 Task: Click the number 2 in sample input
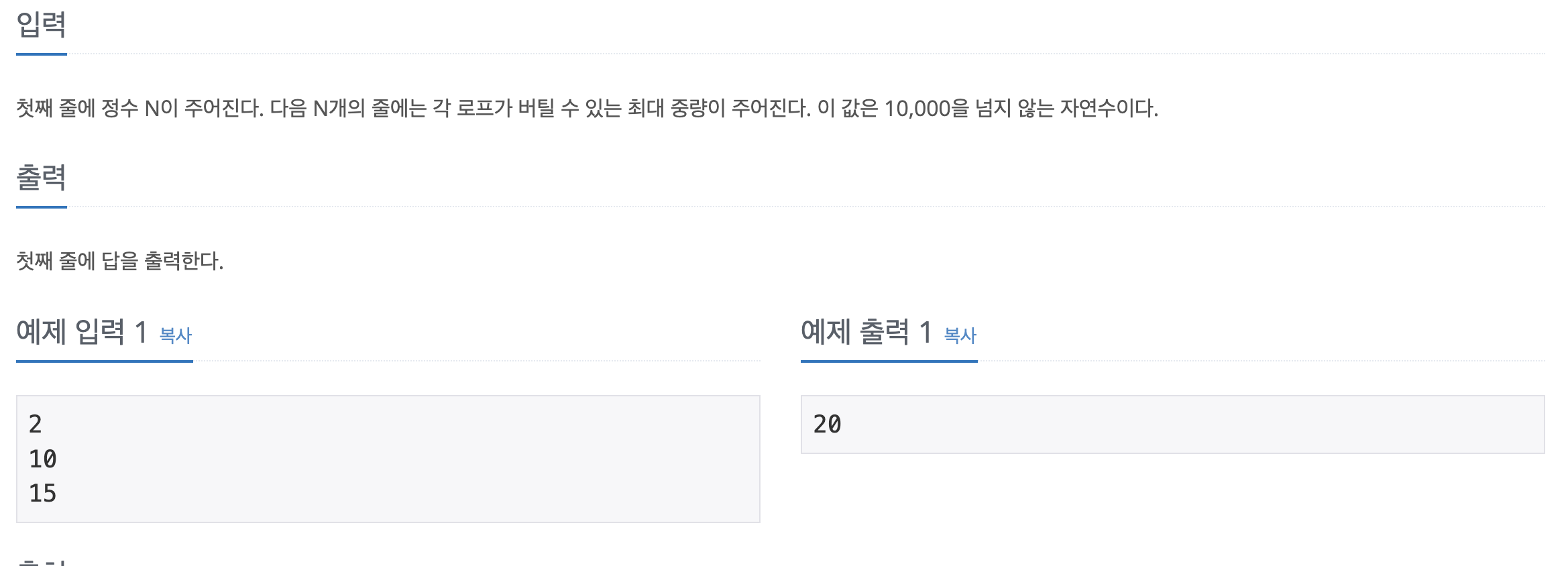coord(36,424)
